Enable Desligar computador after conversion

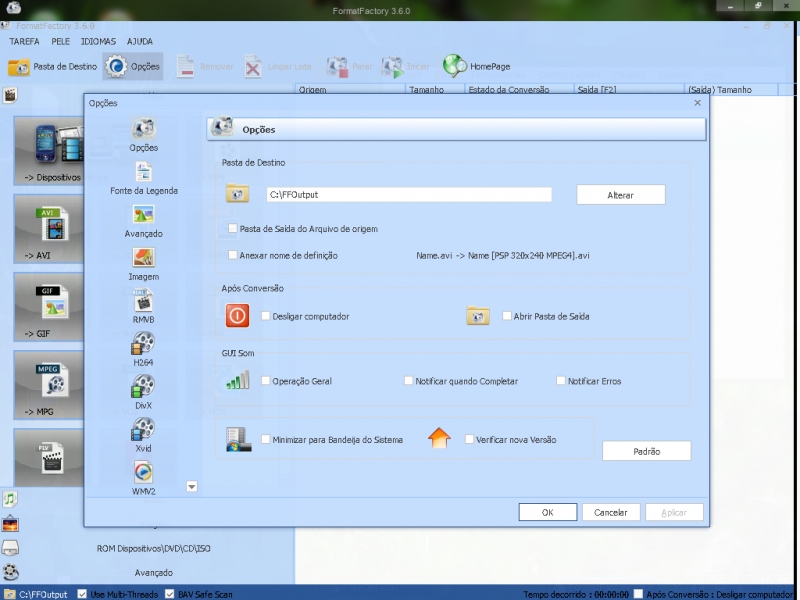point(266,316)
